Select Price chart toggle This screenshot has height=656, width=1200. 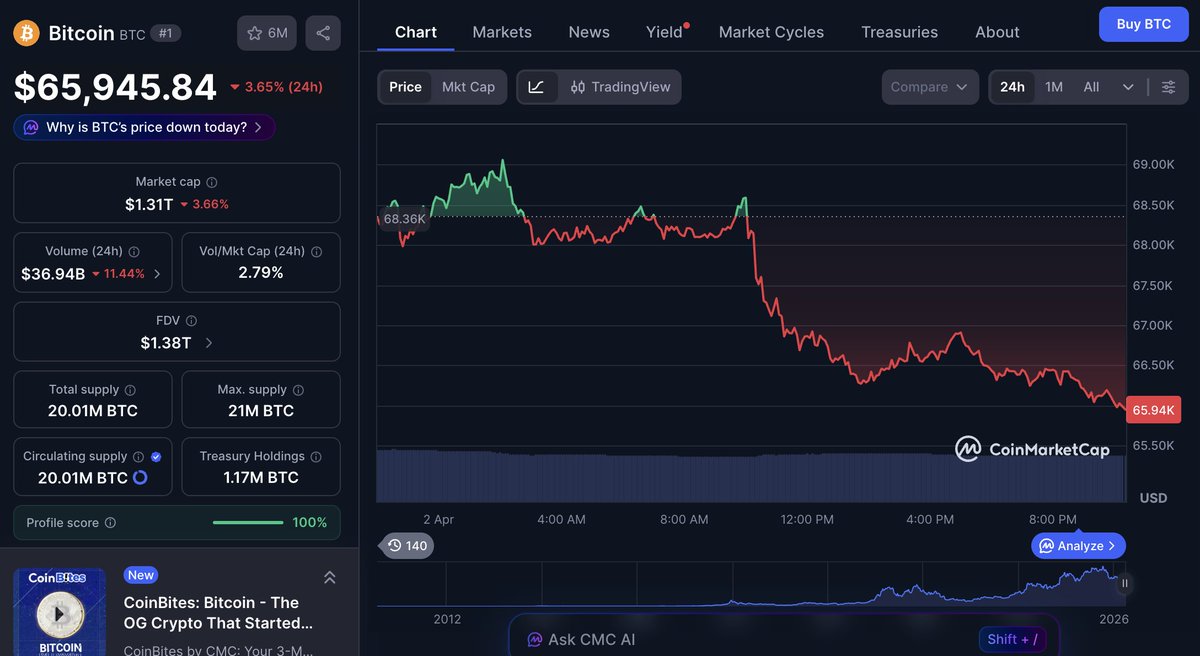click(405, 87)
